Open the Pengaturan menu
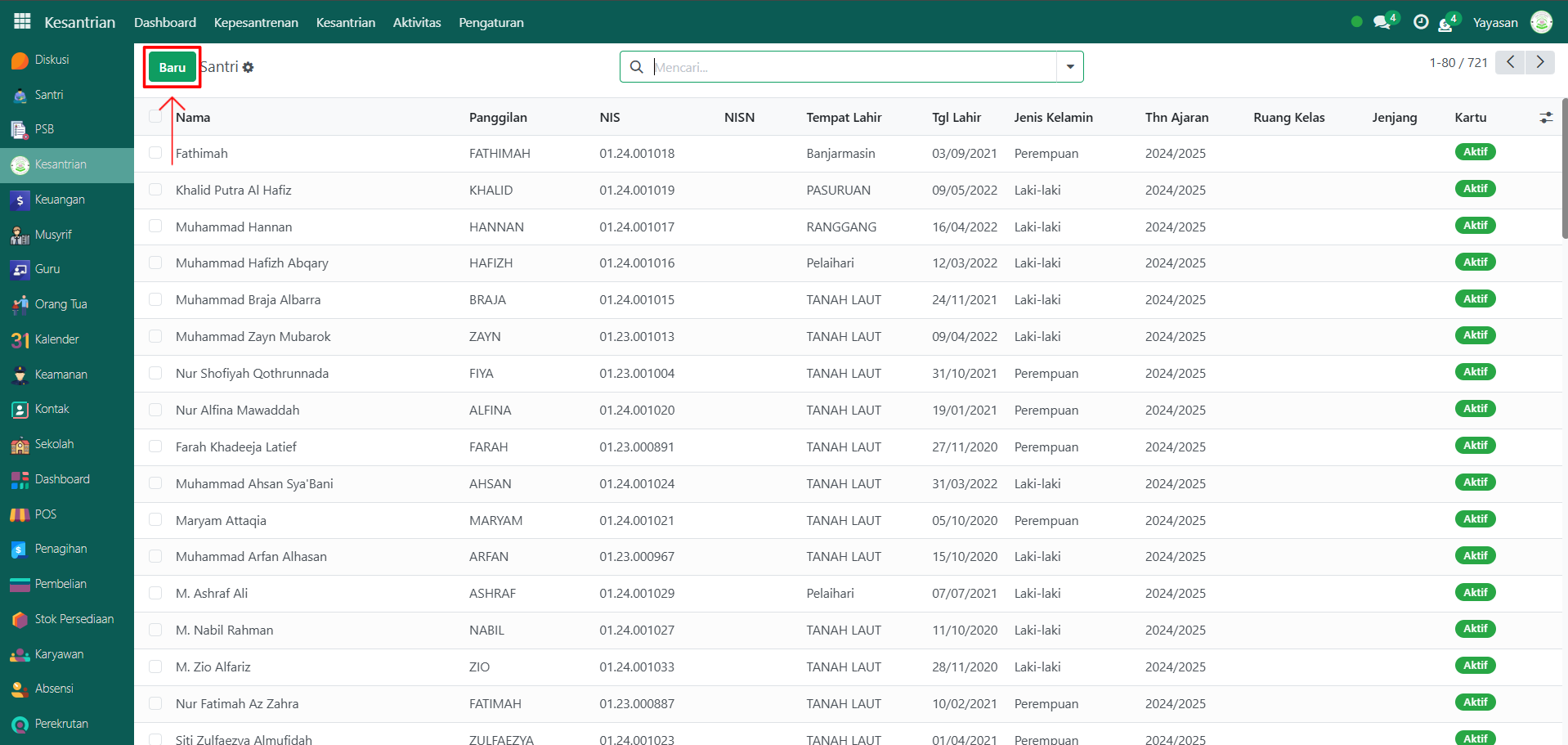The width and height of the screenshot is (1568, 745). (x=491, y=22)
